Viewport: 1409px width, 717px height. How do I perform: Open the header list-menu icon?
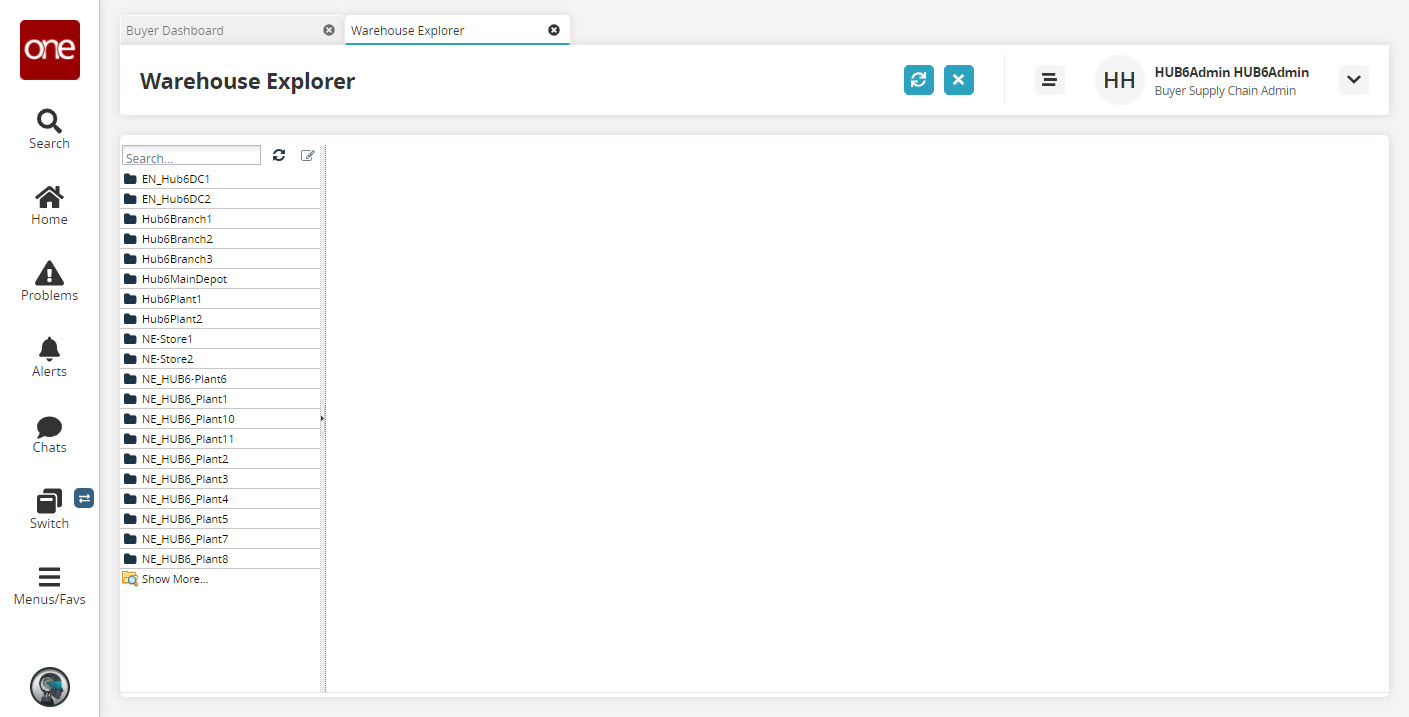click(1049, 80)
